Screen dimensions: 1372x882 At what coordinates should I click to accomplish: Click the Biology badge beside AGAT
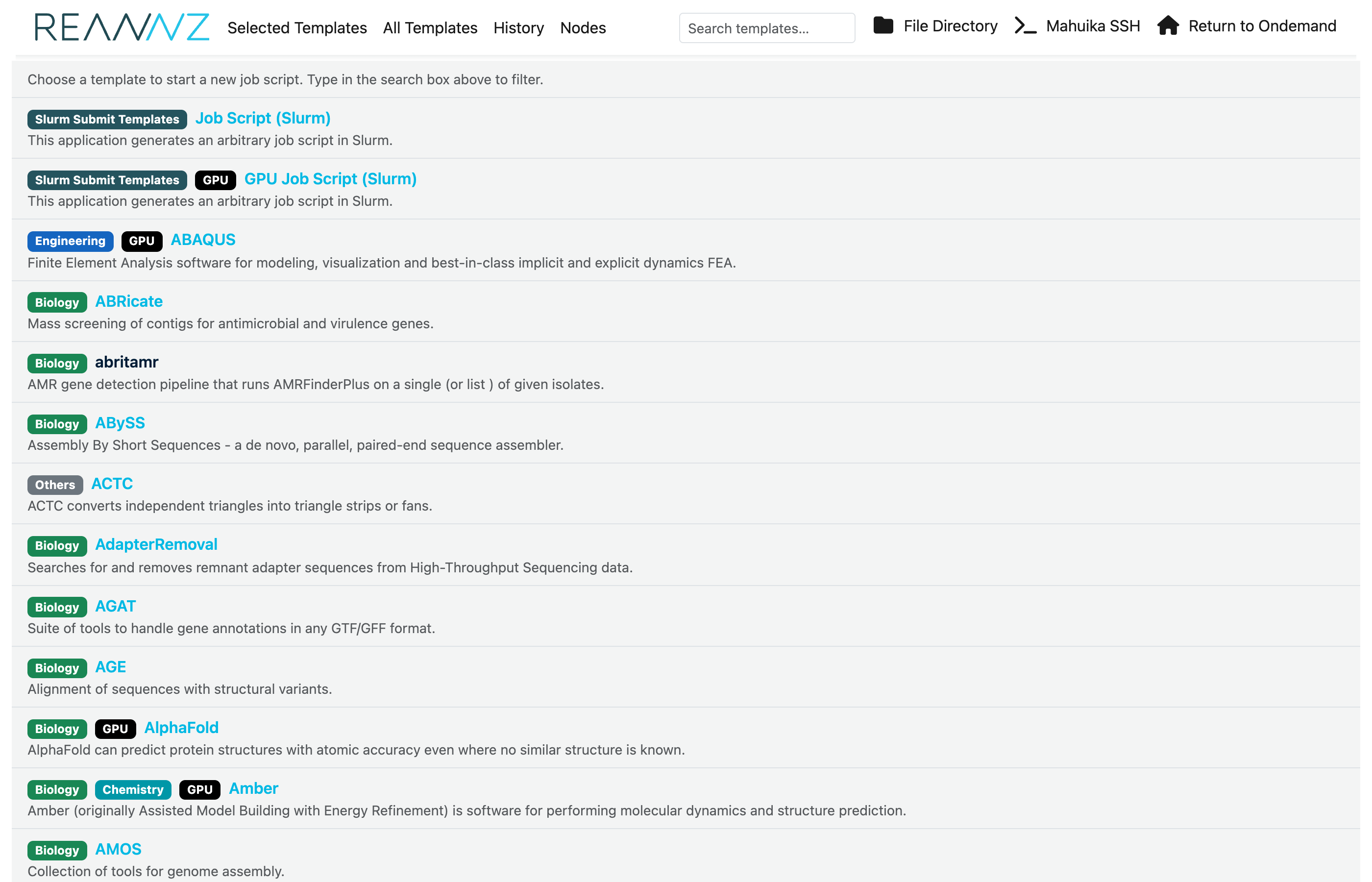57,607
